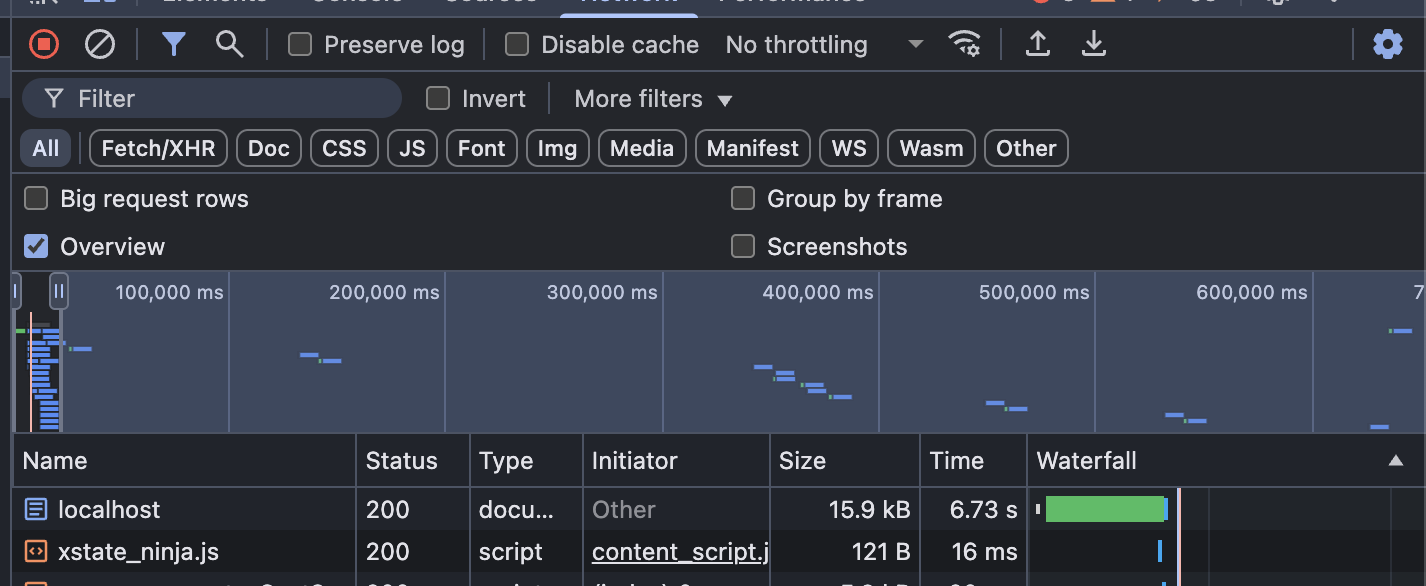Sort by Status column
The image size is (1426, 586).
click(x=413, y=461)
